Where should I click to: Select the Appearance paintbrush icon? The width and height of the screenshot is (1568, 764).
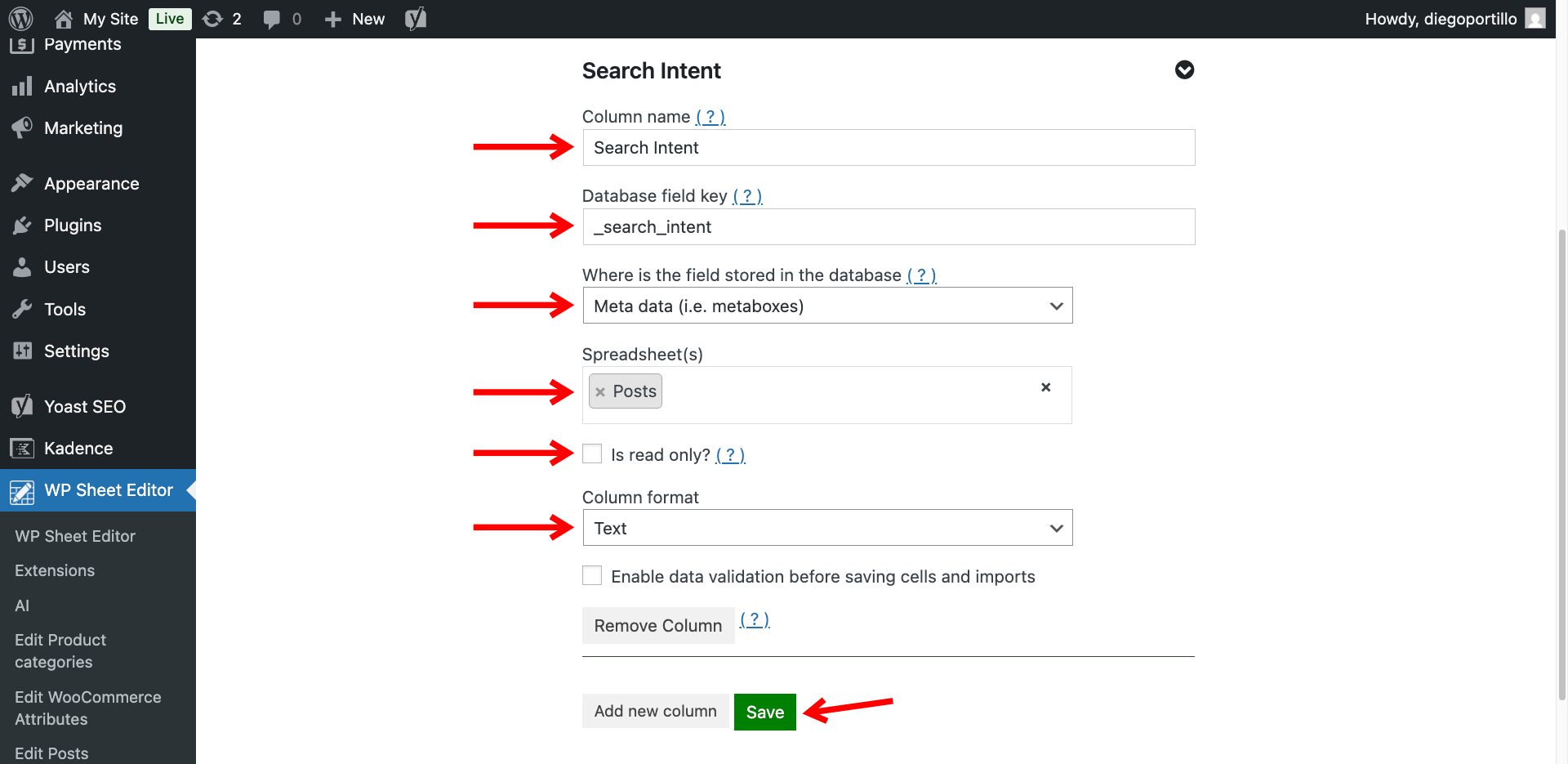pos(23,183)
